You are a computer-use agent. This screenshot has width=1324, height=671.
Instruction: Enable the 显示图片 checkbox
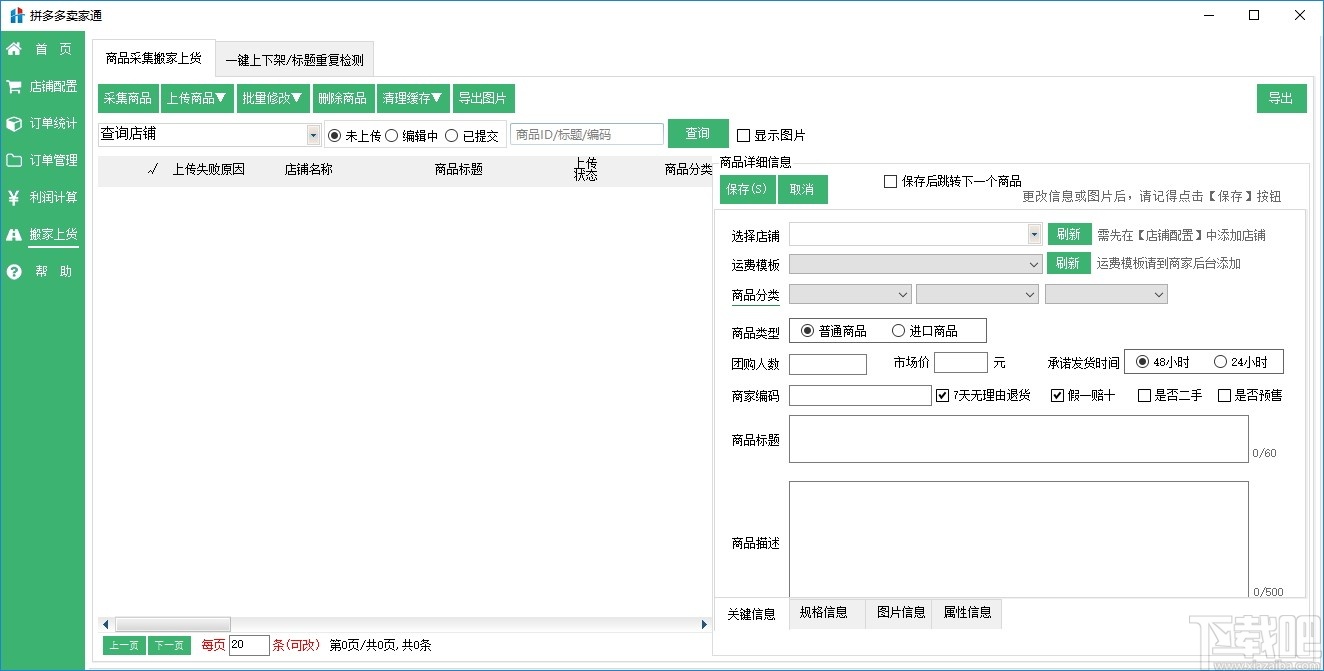pos(743,134)
